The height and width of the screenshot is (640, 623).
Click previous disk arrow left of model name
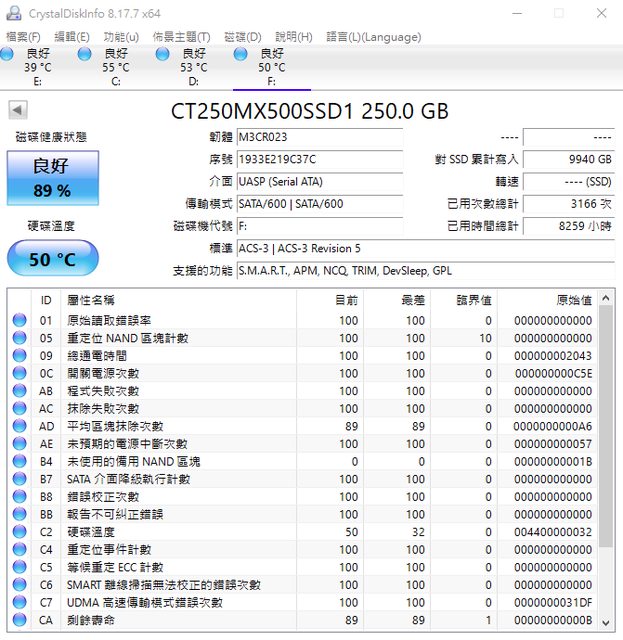(x=17, y=109)
